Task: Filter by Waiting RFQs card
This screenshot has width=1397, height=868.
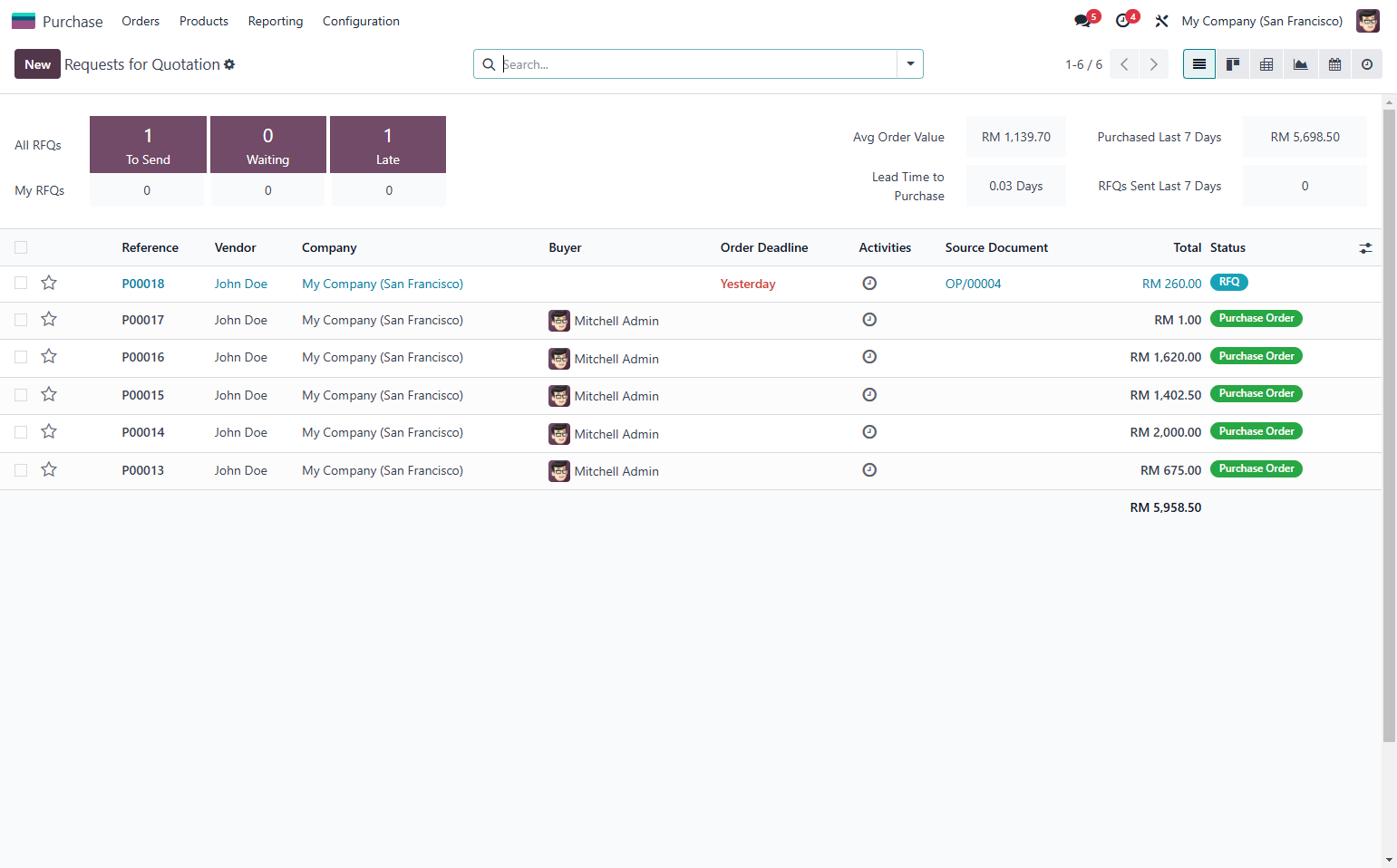Action: click(x=268, y=145)
